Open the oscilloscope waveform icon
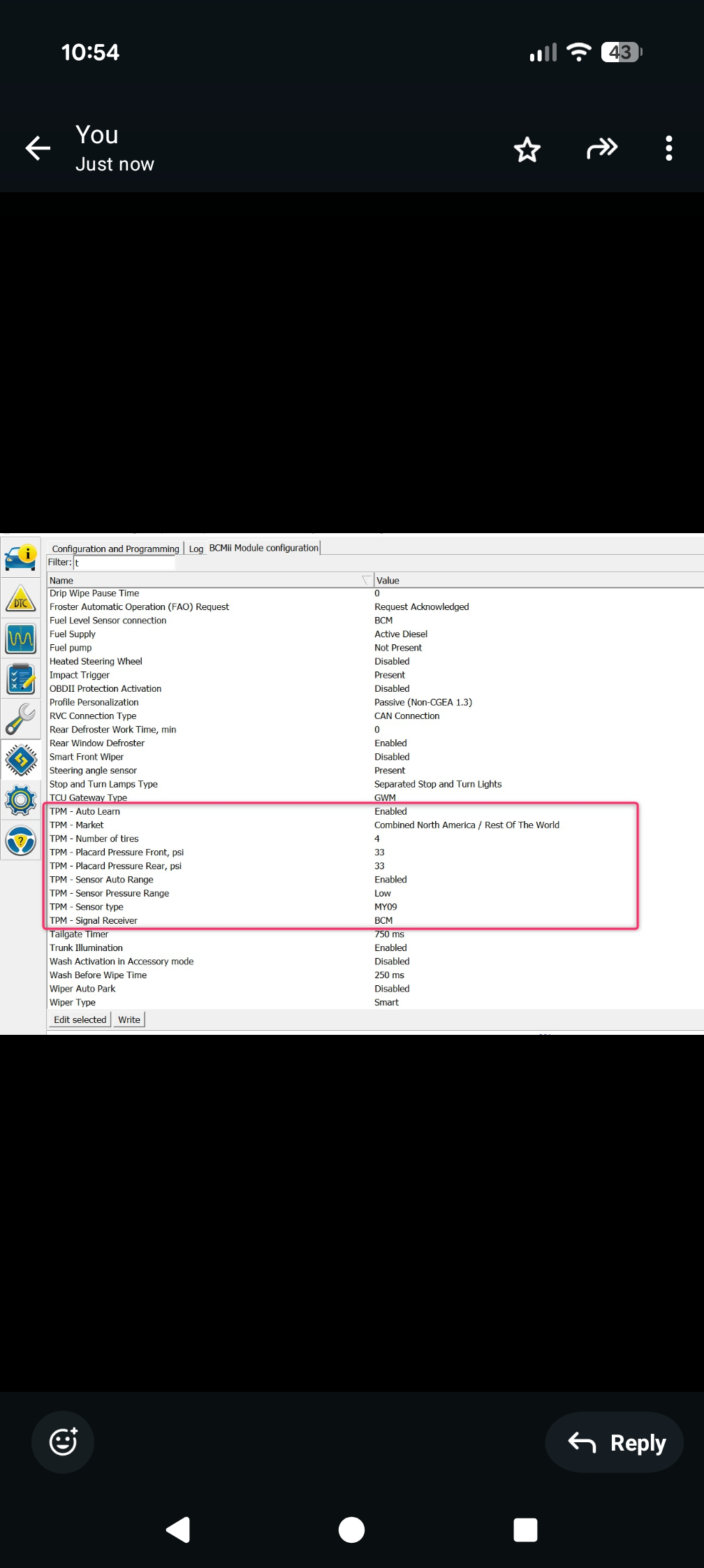Viewport: 704px width, 1568px height. tap(21, 639)
